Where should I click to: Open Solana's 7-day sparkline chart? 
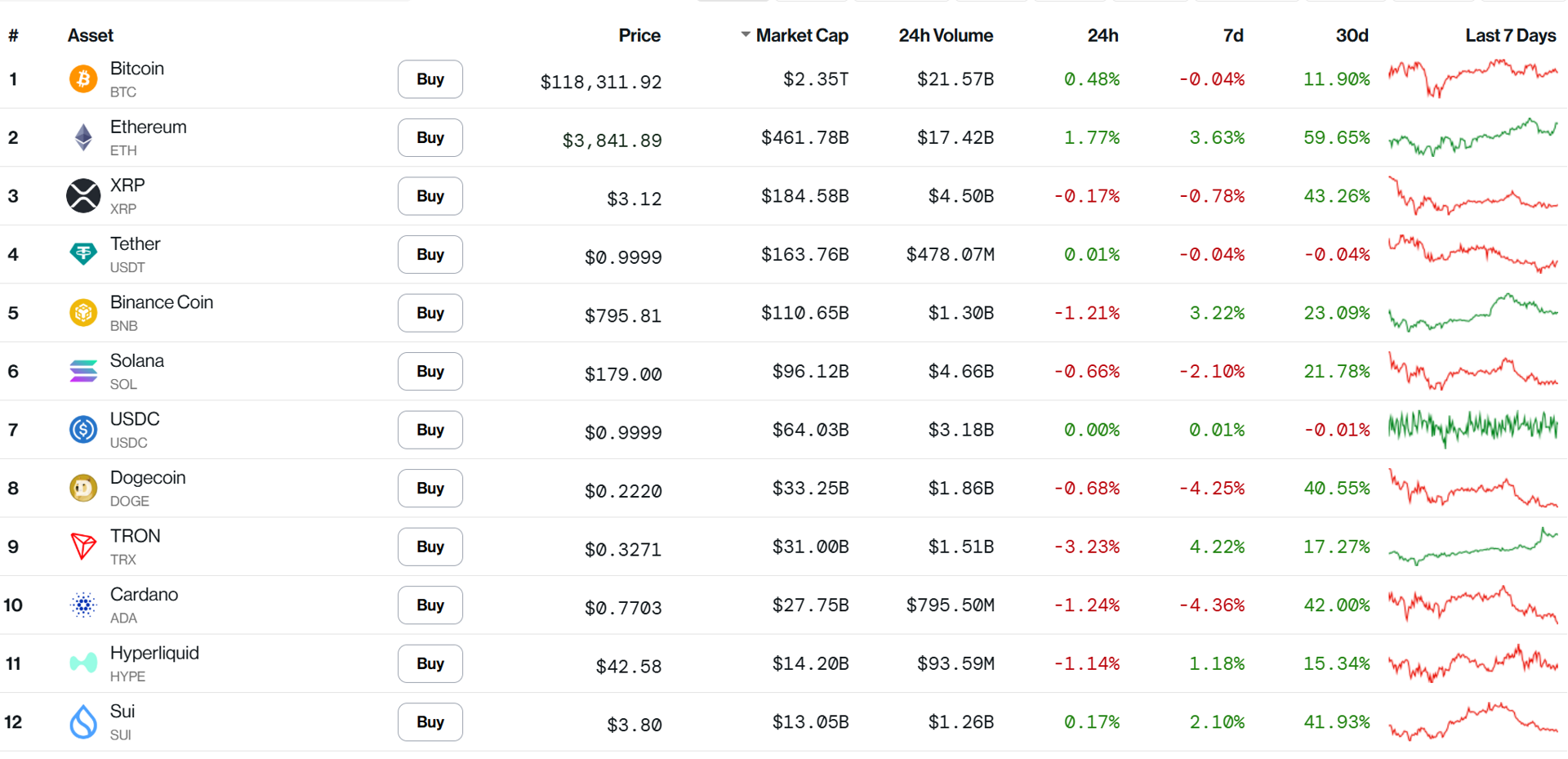click(x=1473, y=371)
